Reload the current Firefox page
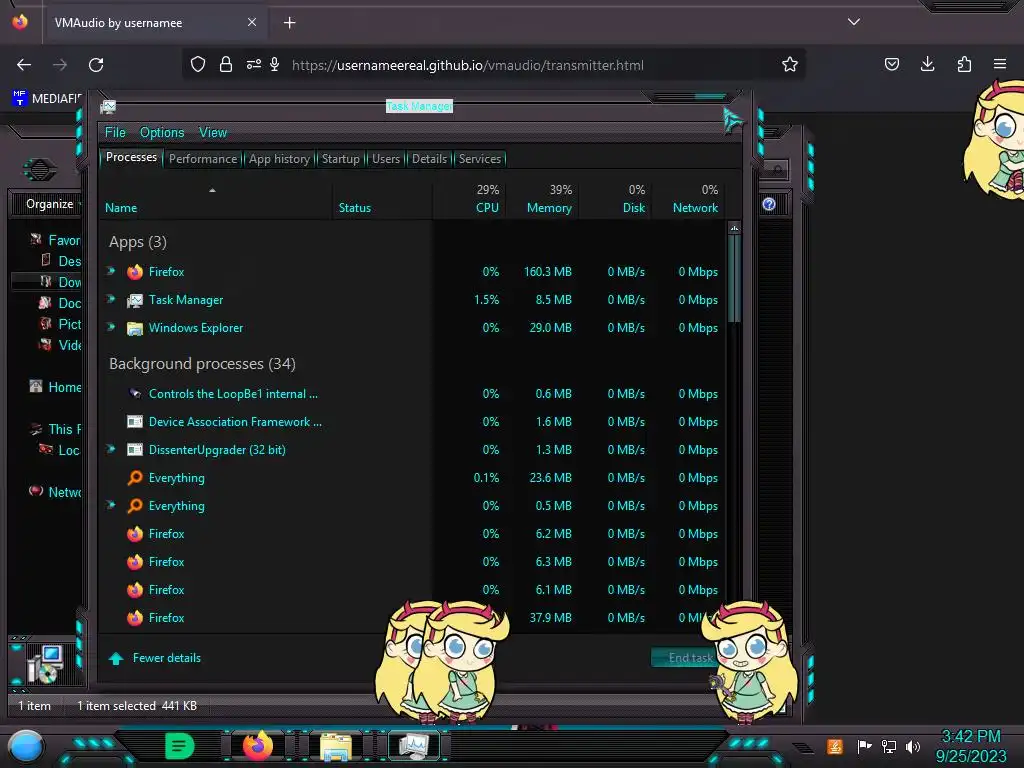1024x768 pixels. point(96,65)
